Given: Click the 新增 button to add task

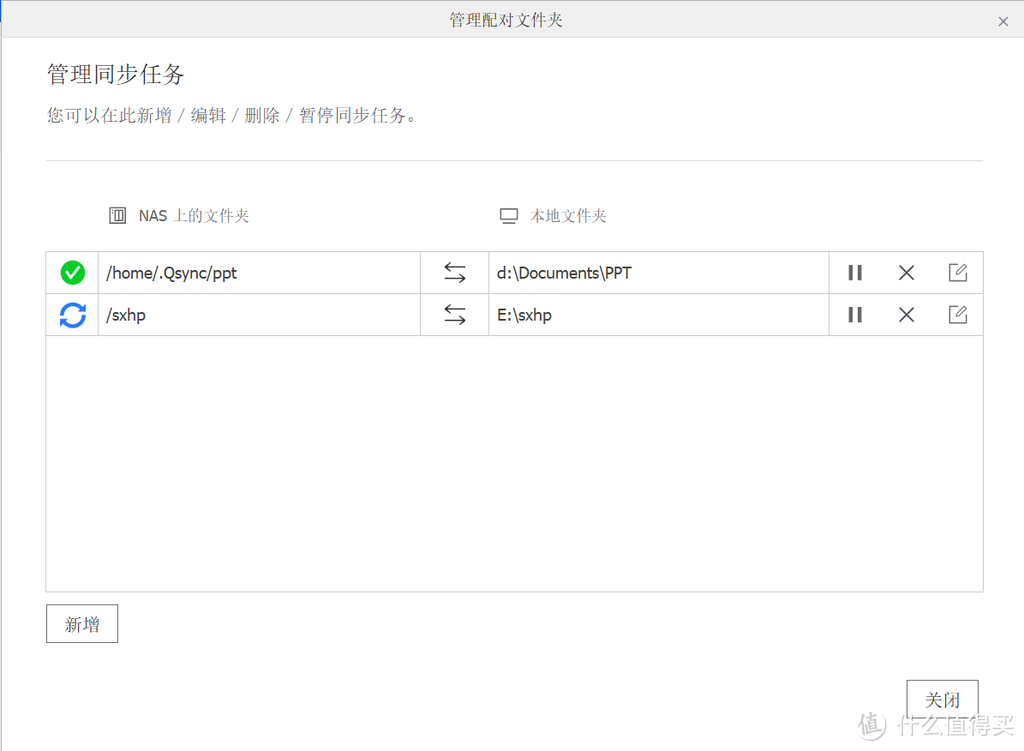Looking at the screenshot, I should click(82, 624).
